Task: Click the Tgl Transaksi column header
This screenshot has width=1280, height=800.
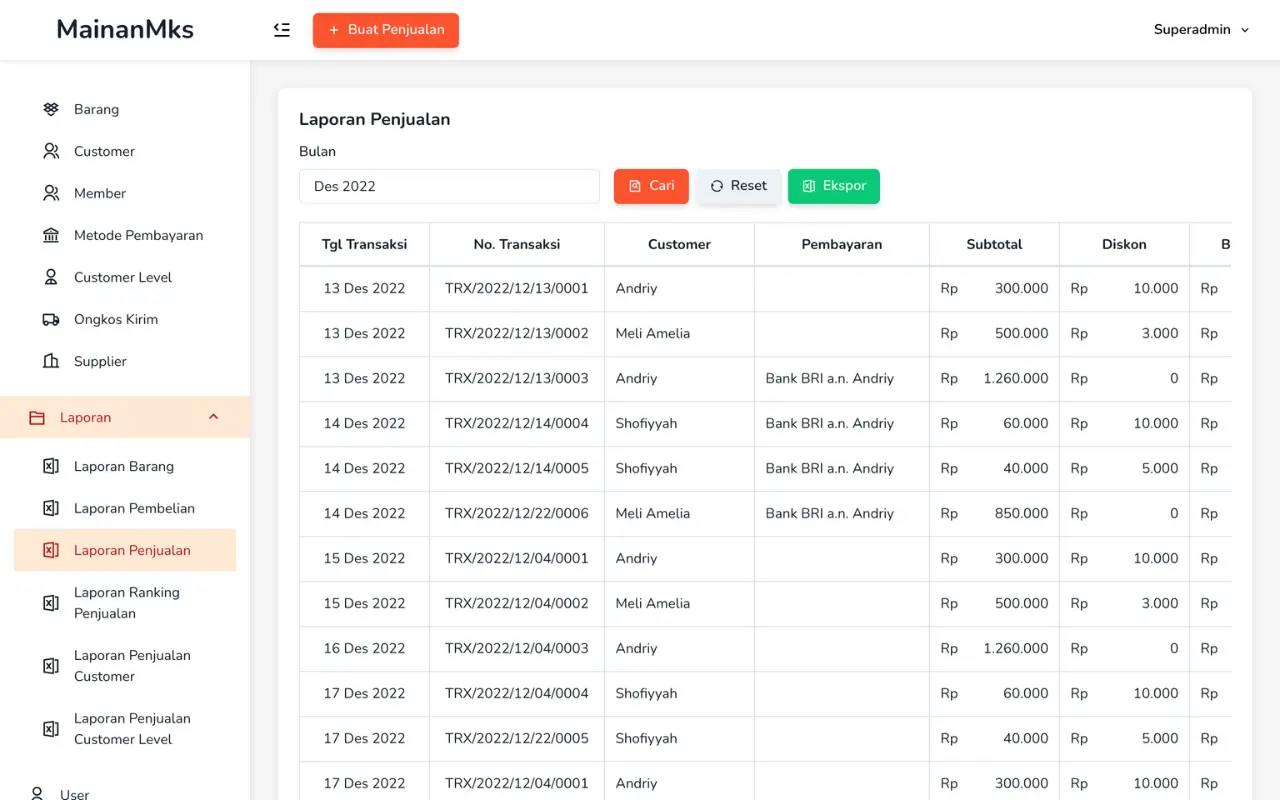Action: click(364, 244)
